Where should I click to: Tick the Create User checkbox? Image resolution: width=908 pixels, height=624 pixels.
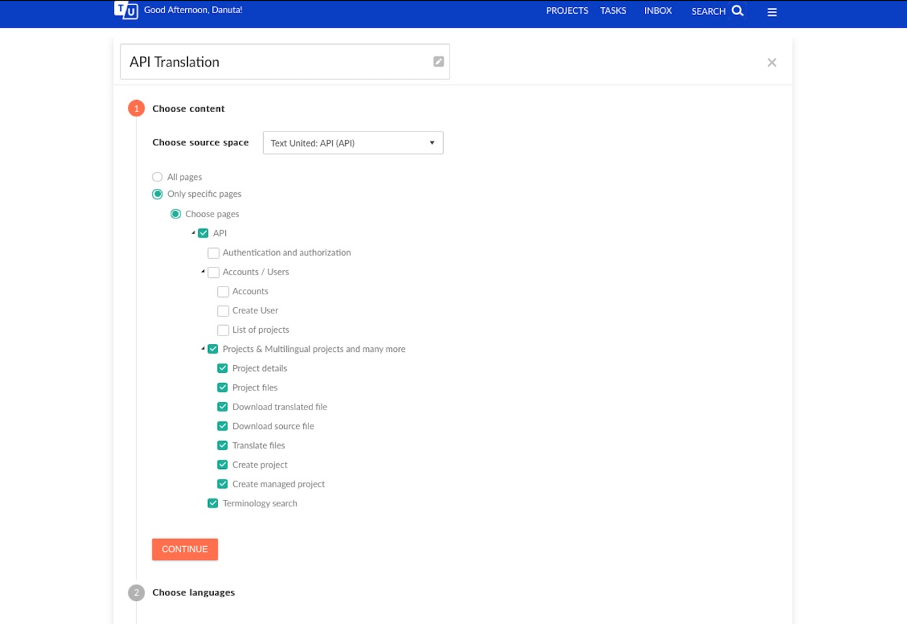coord(222,311)
